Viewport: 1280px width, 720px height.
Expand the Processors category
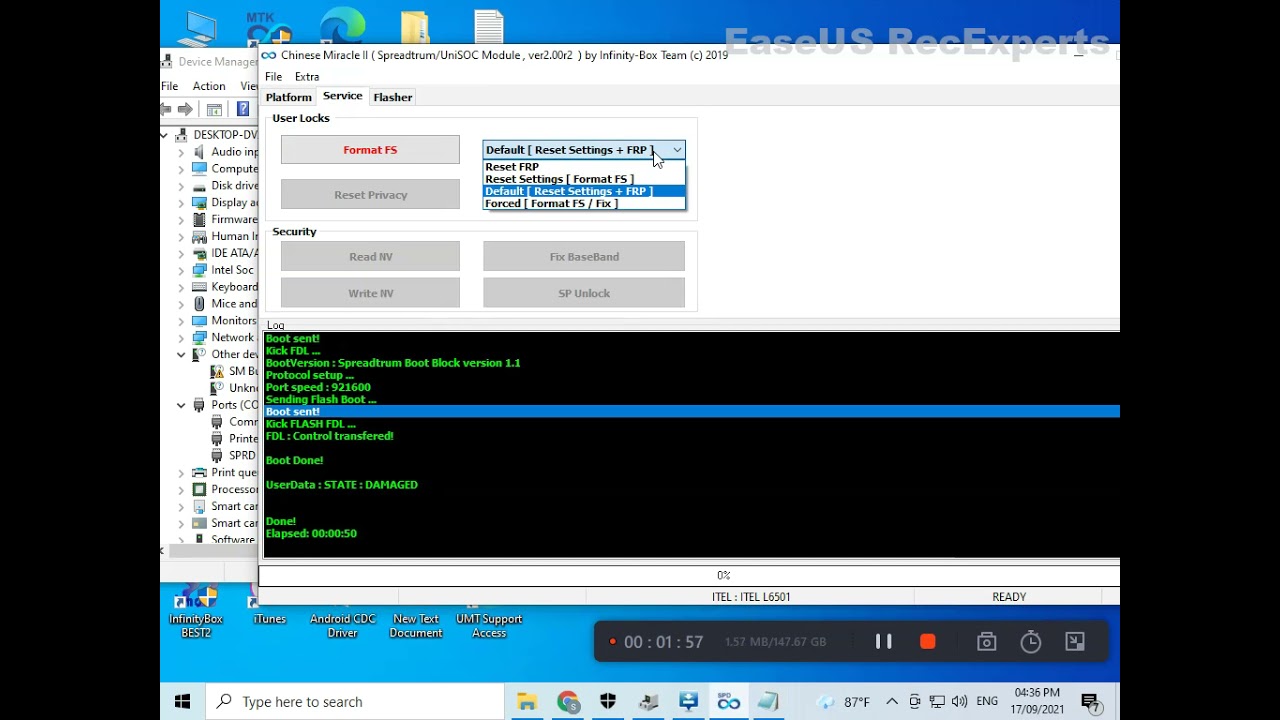click(x=181, y=489)
